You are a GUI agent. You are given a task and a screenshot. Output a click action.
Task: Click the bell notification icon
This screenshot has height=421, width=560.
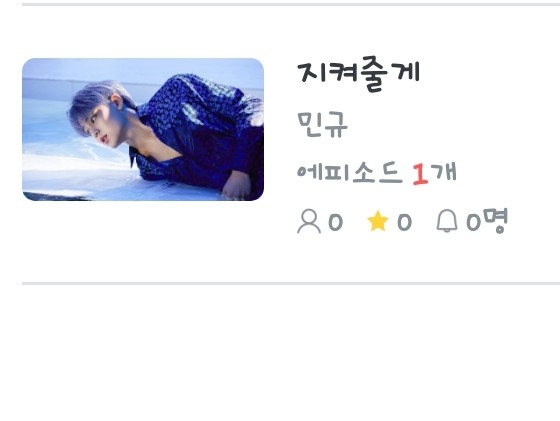pos(447,221)
